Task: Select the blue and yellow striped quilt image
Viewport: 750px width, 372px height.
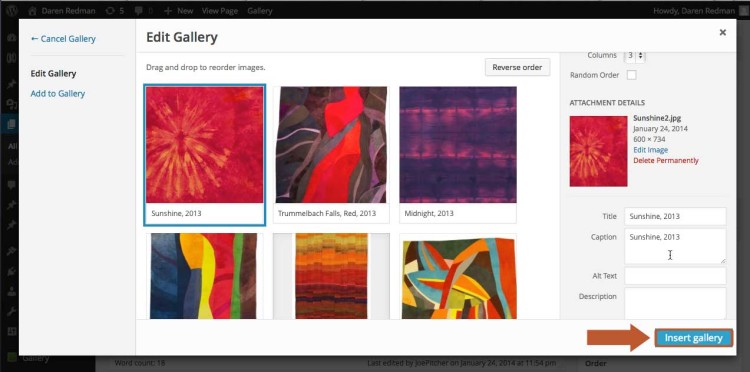Action: (204, 276)
